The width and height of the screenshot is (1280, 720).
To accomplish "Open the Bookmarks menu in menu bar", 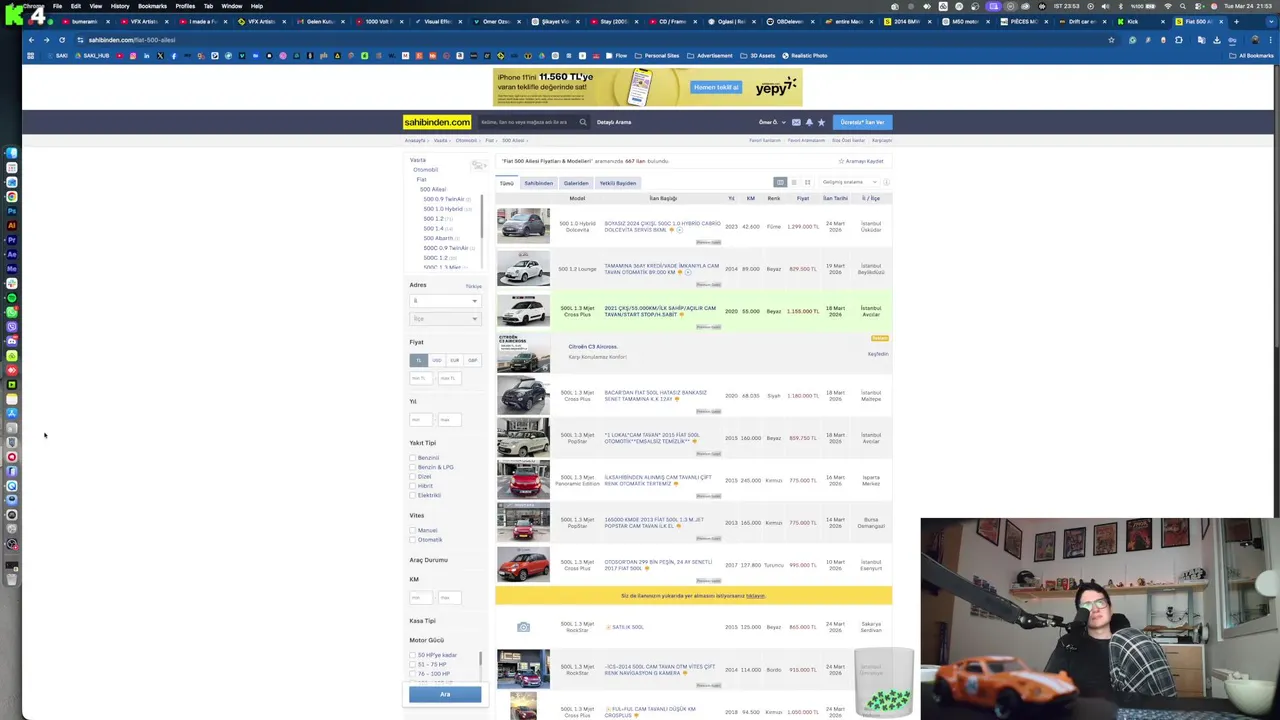I will [x=152, y=6].
